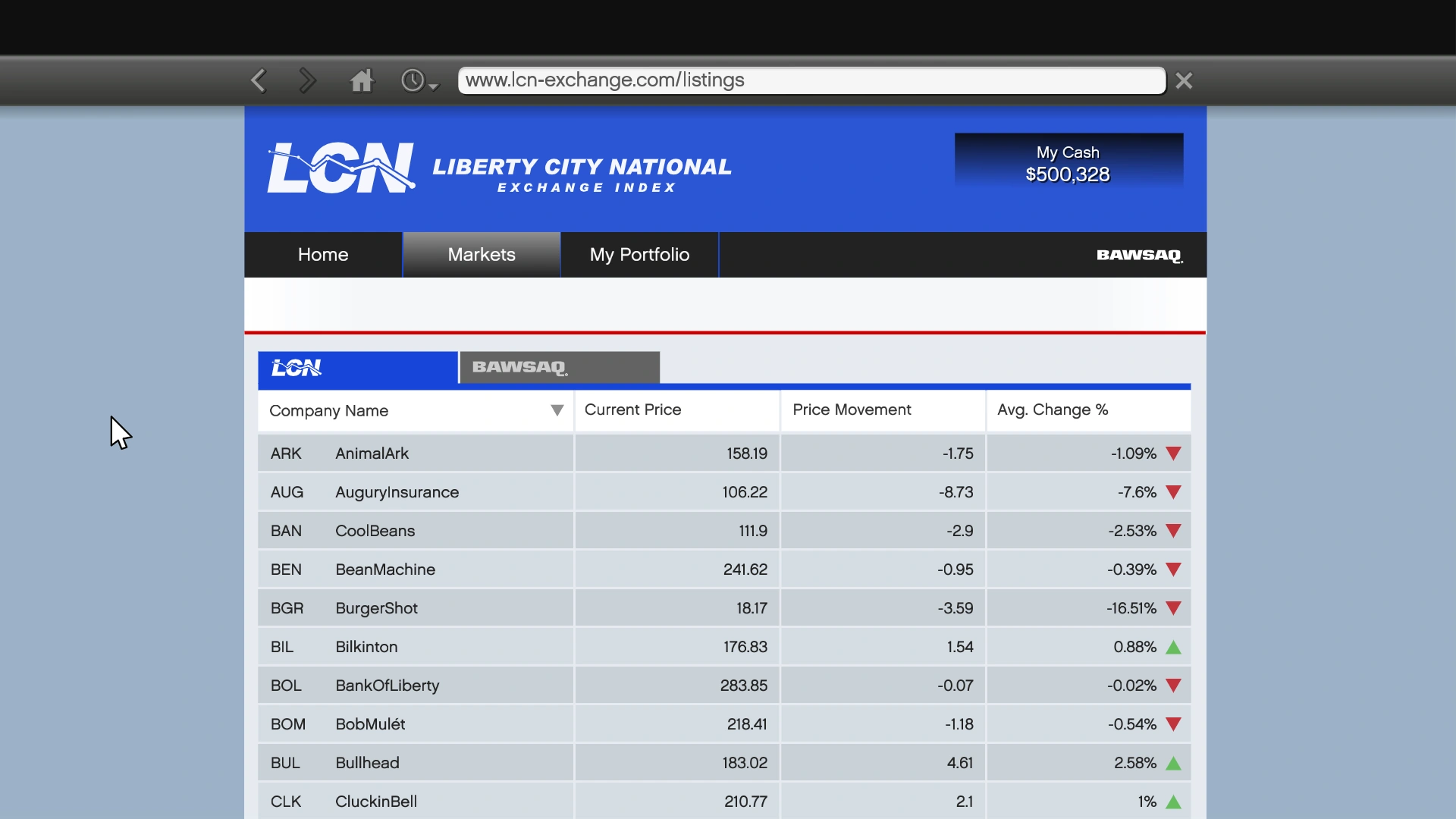Switch to the BAWSAQ exchange tab
The image size is (1456, 819).
point(560,367)
